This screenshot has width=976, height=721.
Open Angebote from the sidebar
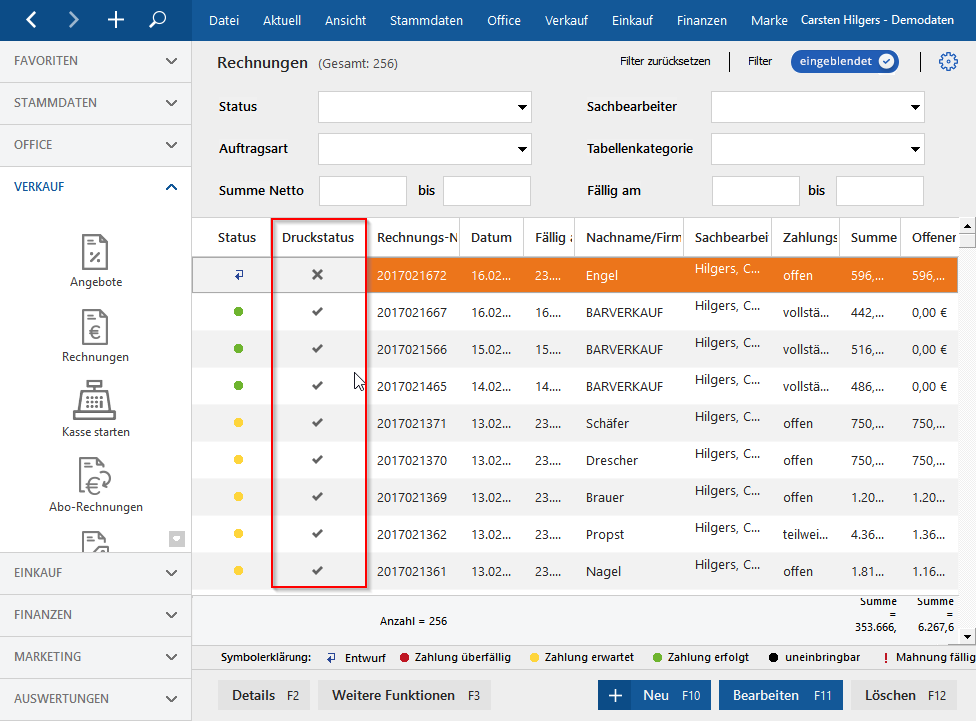tap(96, 261)
